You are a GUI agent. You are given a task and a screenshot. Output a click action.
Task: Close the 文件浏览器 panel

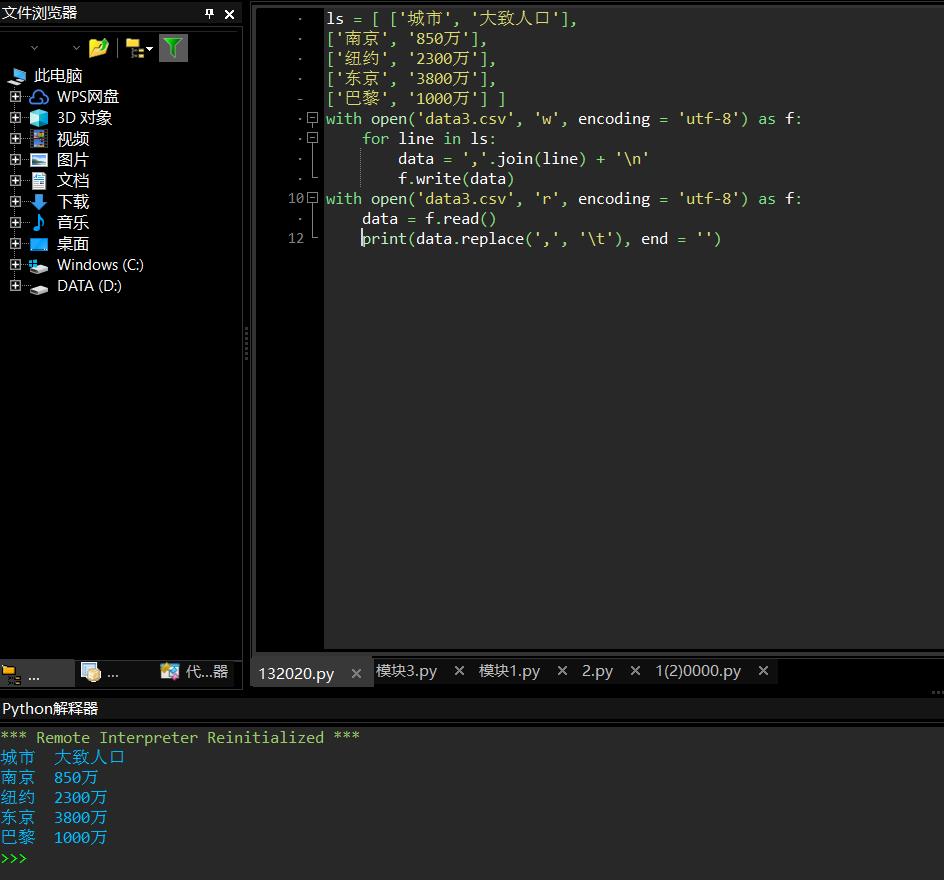tap(229, 14)
